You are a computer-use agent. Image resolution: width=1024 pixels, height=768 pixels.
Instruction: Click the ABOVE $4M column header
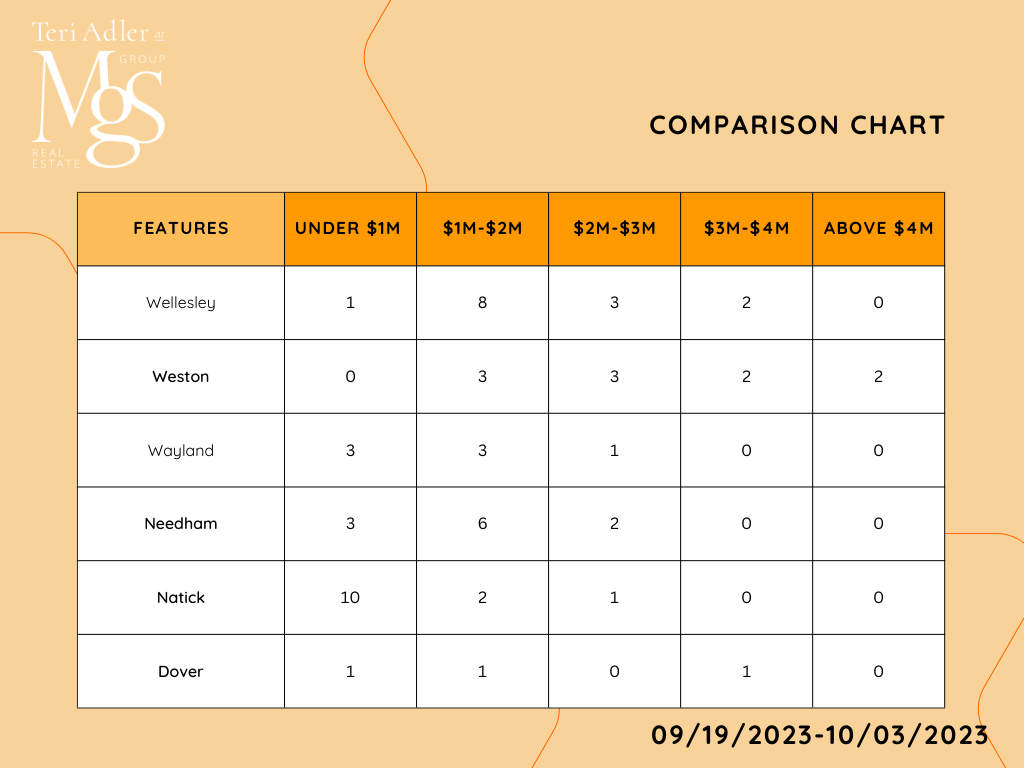tap(878, 228)
